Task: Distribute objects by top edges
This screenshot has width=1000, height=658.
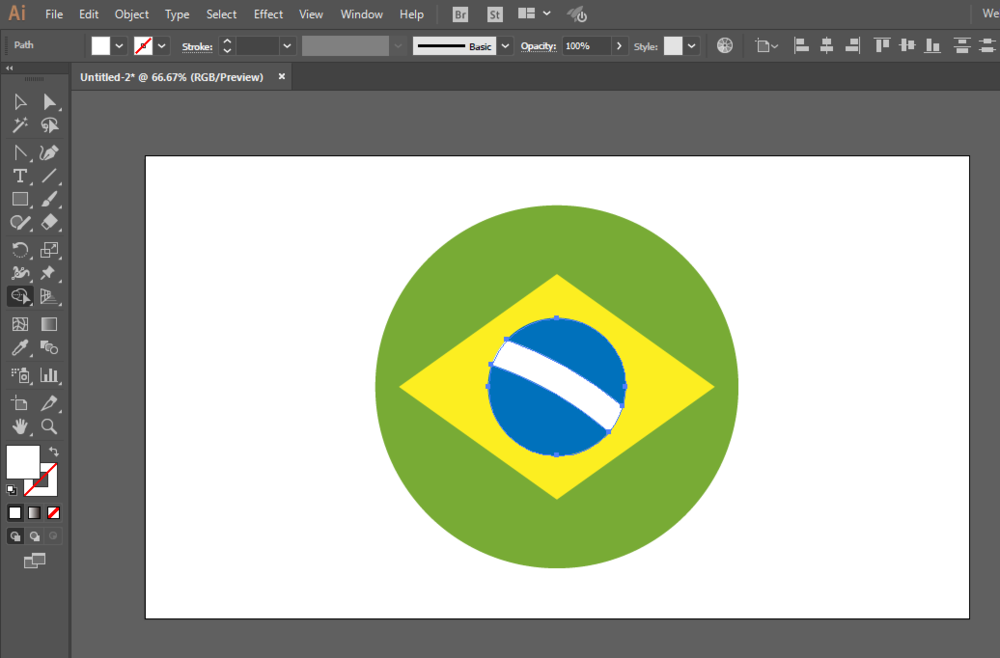Action: [x=962, y=46]
